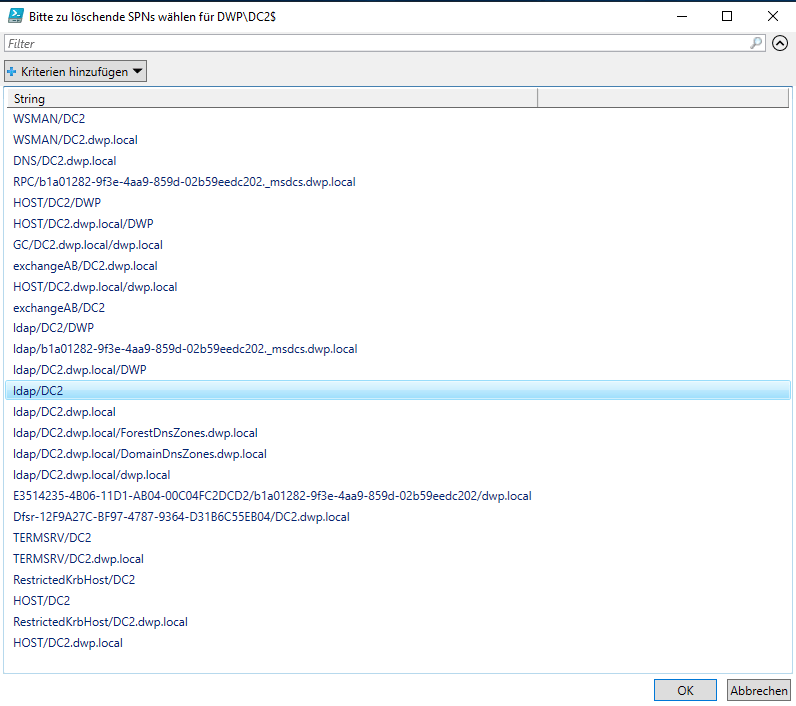Close the dialog using the X button
Image resolution: width=796 pixels, height=706 pixels.
773,16
